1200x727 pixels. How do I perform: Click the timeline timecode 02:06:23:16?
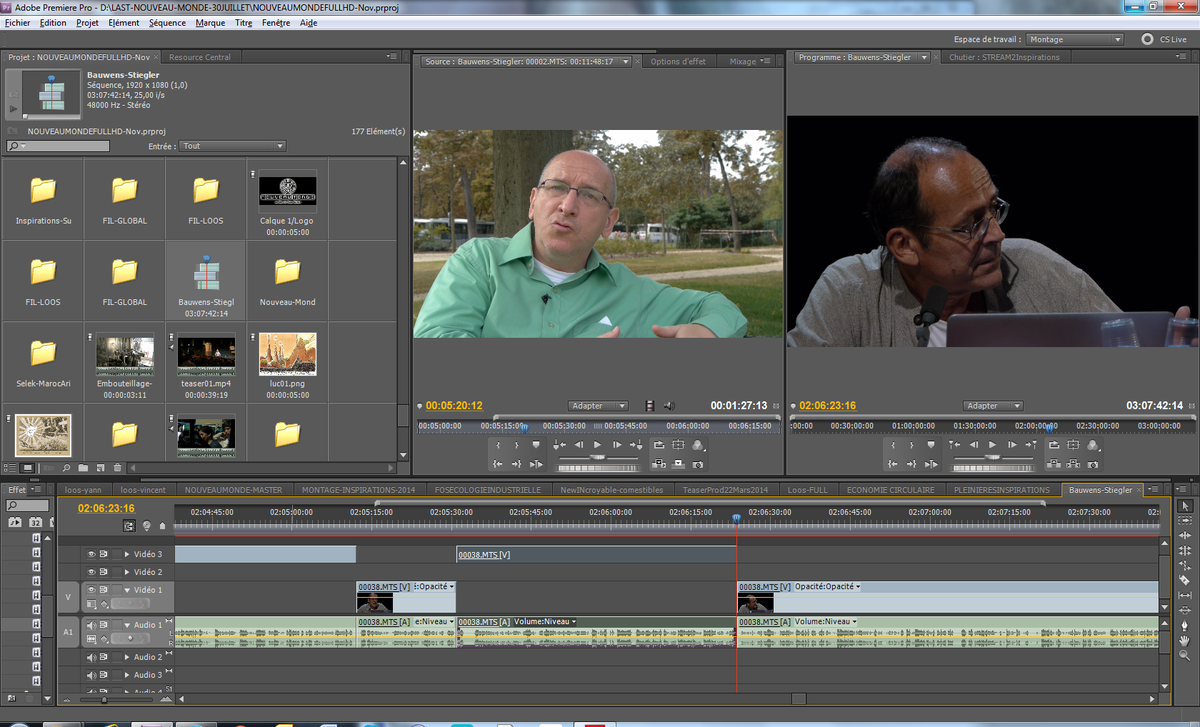click(106, 508)
